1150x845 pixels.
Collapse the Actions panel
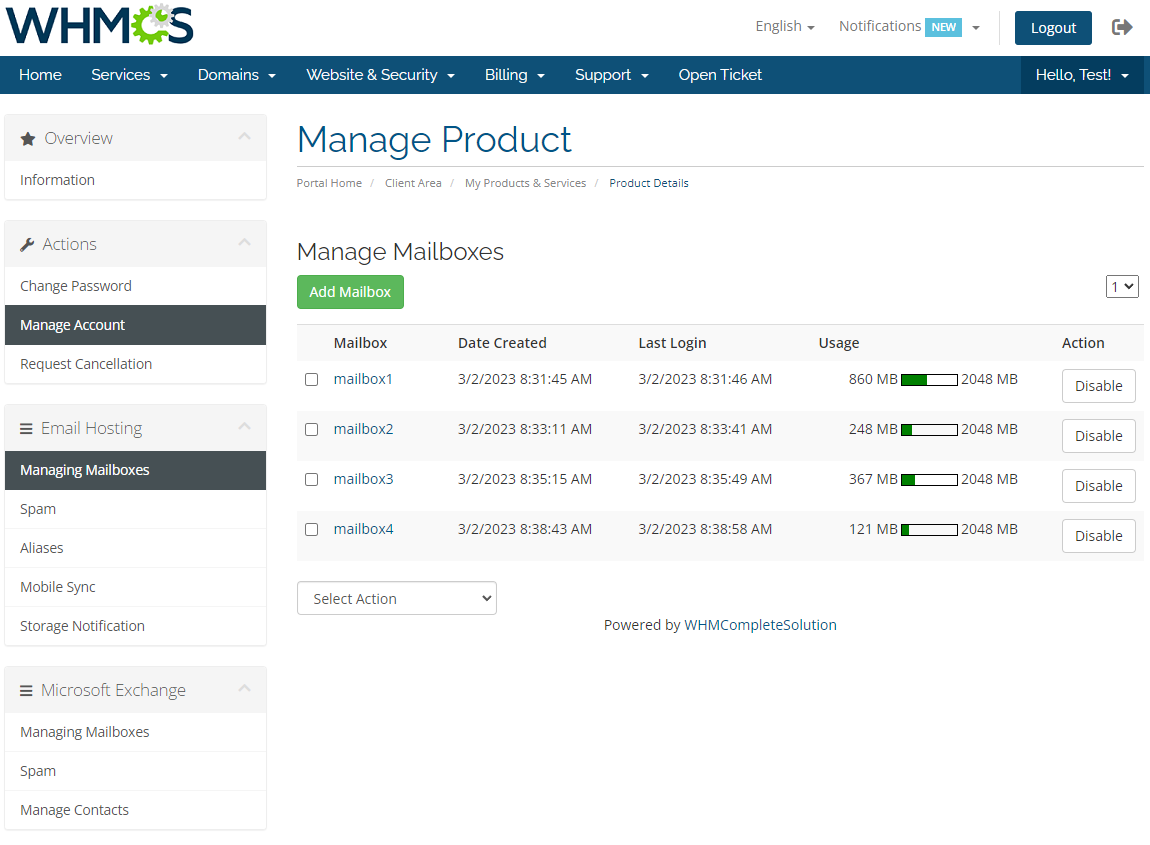pyautogui.click(x=244, y=242)
